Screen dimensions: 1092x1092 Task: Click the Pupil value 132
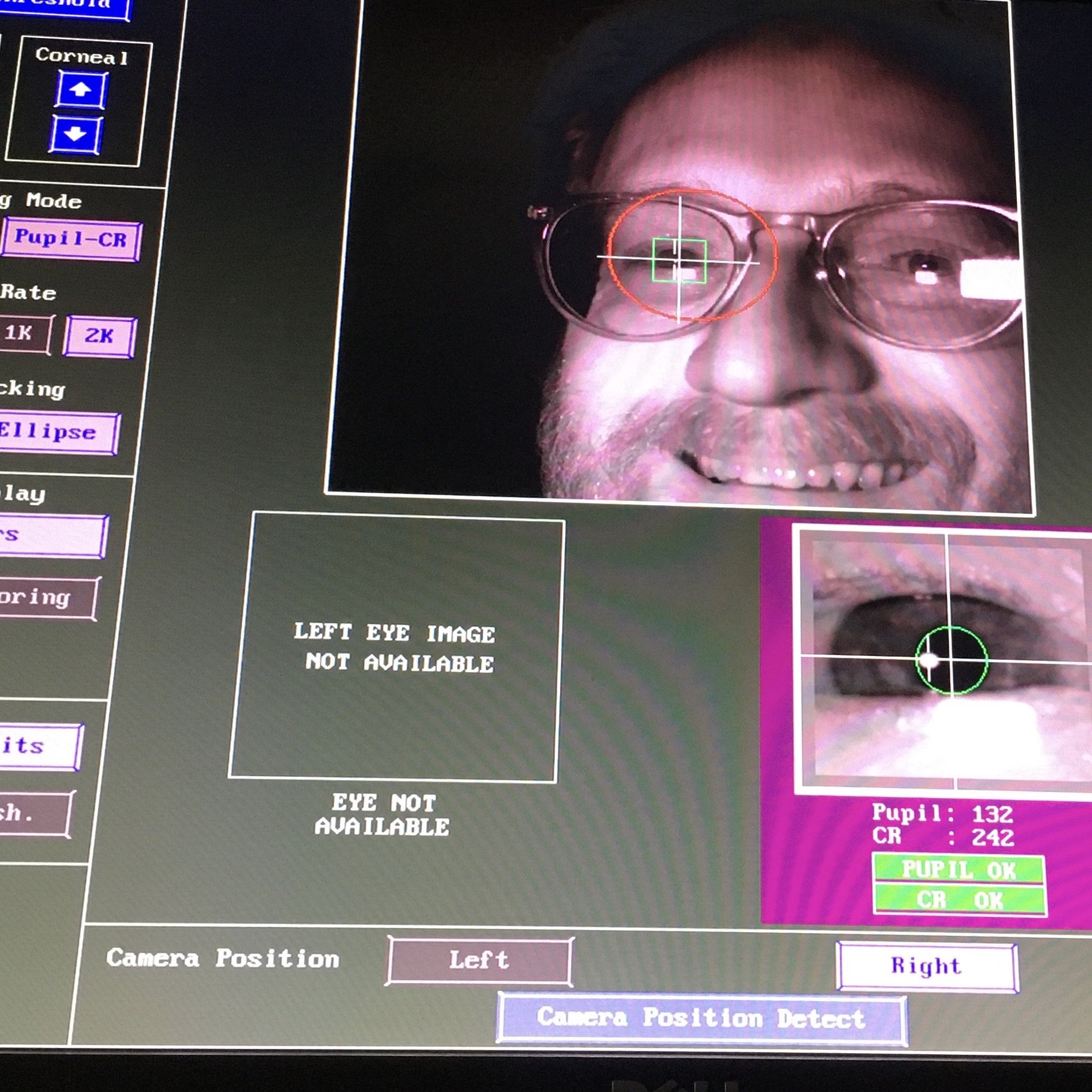(992, 815)
